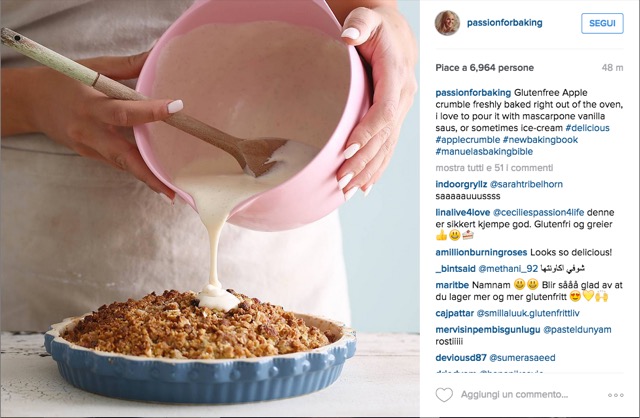Open the #newbakingbook hashtag

(x=540, y=140)
